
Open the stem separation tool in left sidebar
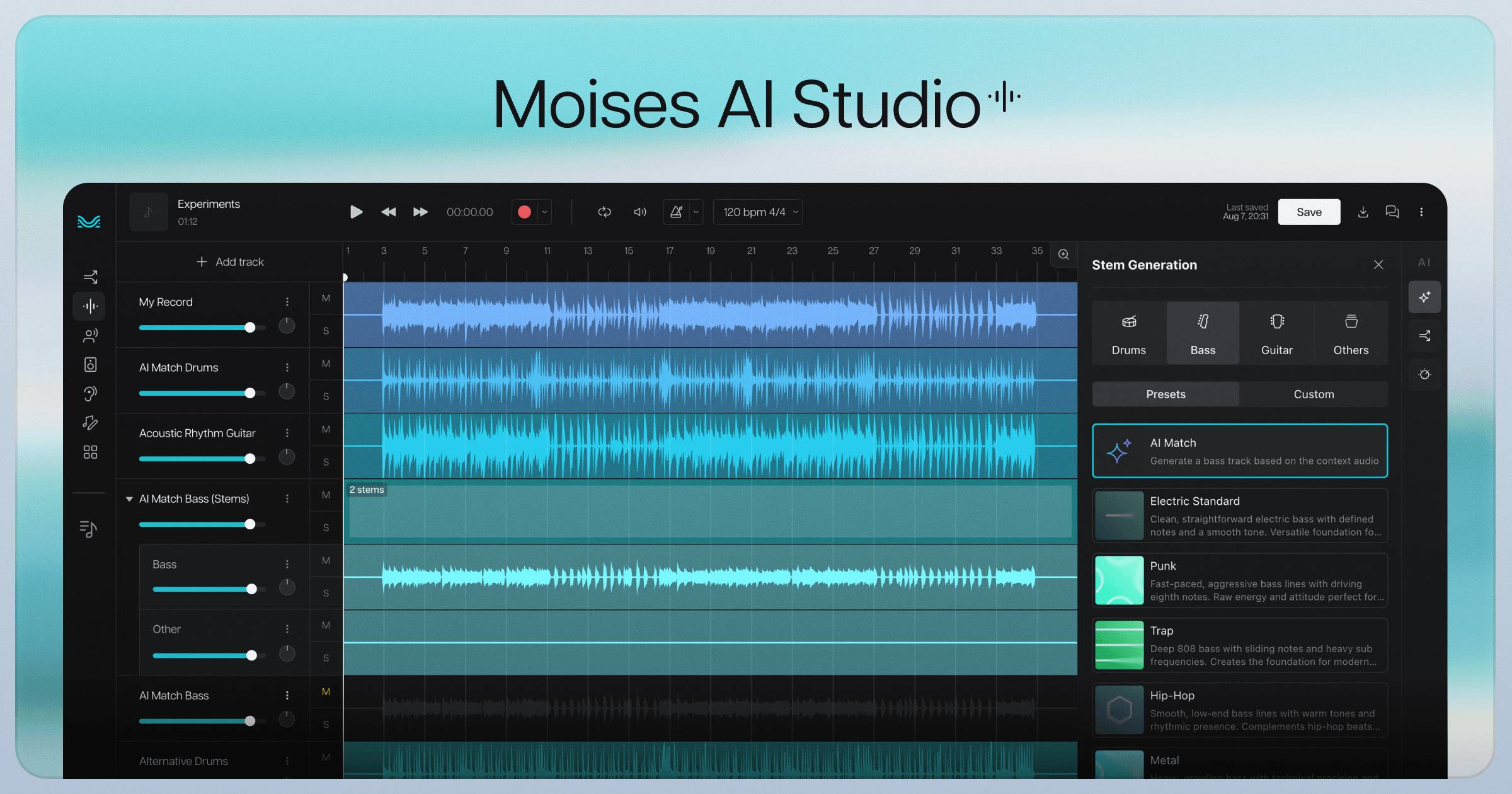[x=90, y=277]
